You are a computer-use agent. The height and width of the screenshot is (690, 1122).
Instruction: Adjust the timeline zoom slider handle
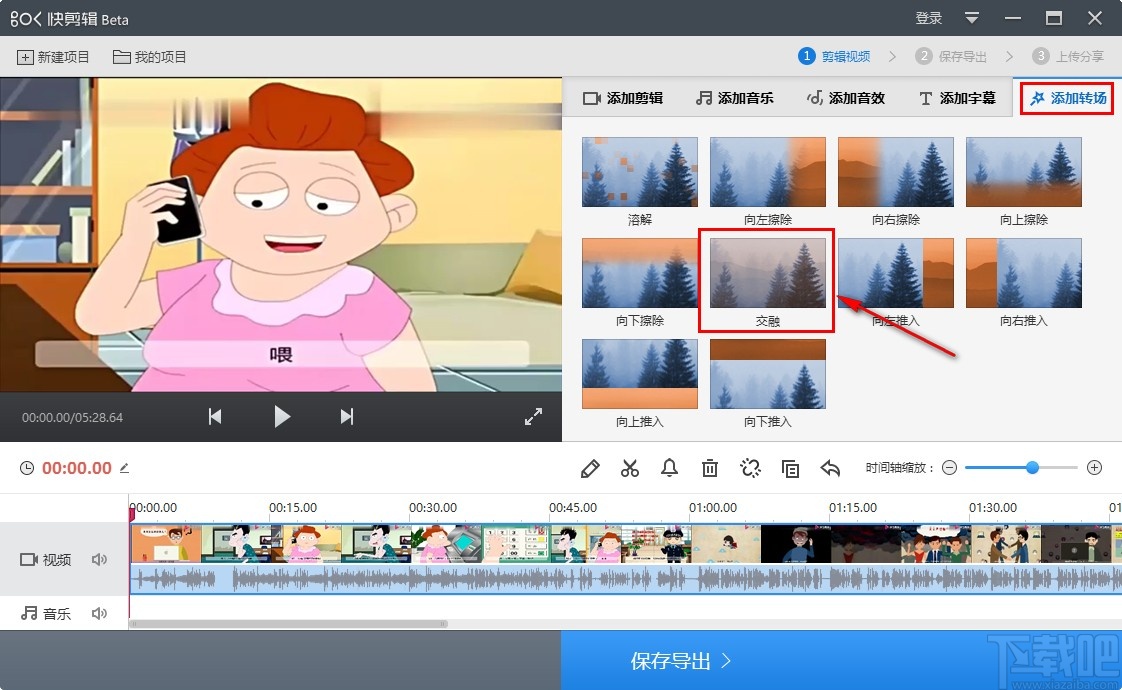tap(1032, 468)
